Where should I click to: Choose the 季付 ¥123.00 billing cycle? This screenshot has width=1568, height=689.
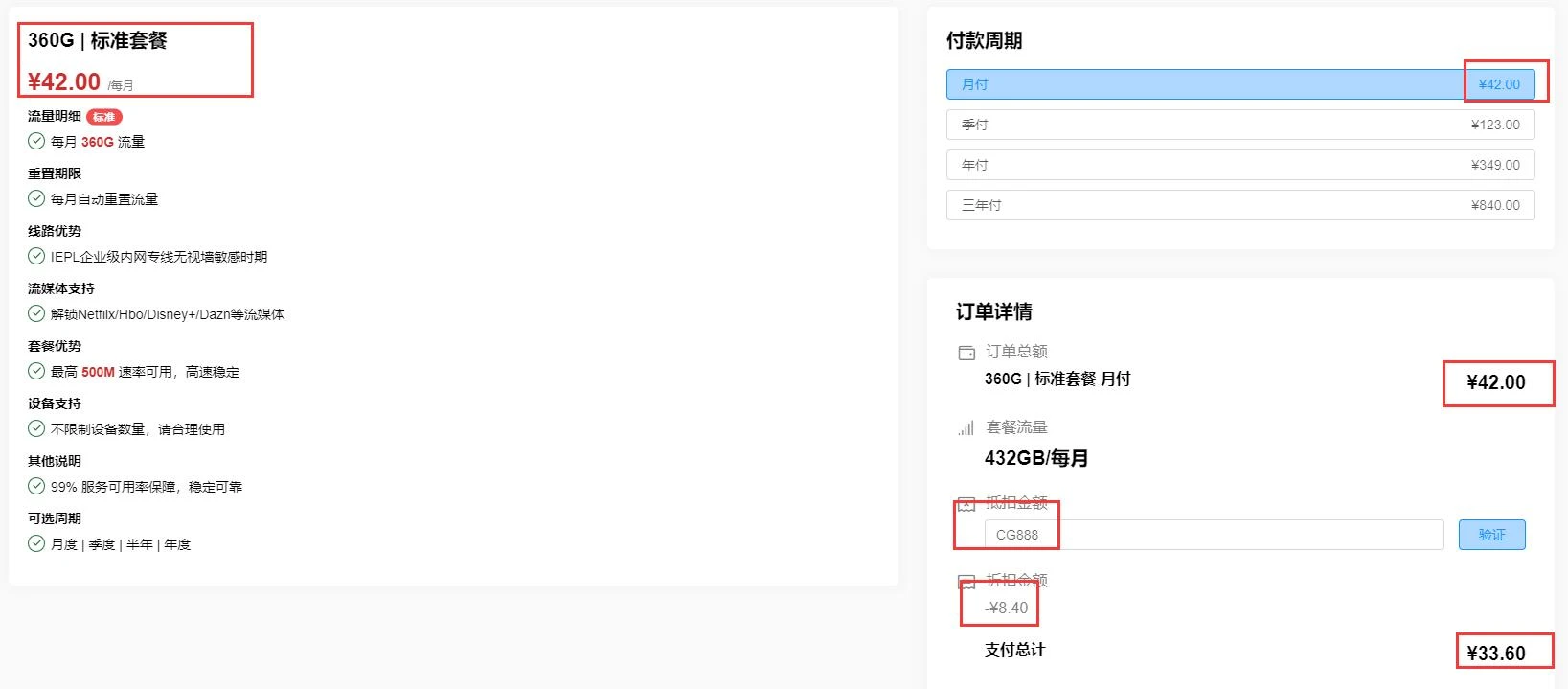point(1239,125)
